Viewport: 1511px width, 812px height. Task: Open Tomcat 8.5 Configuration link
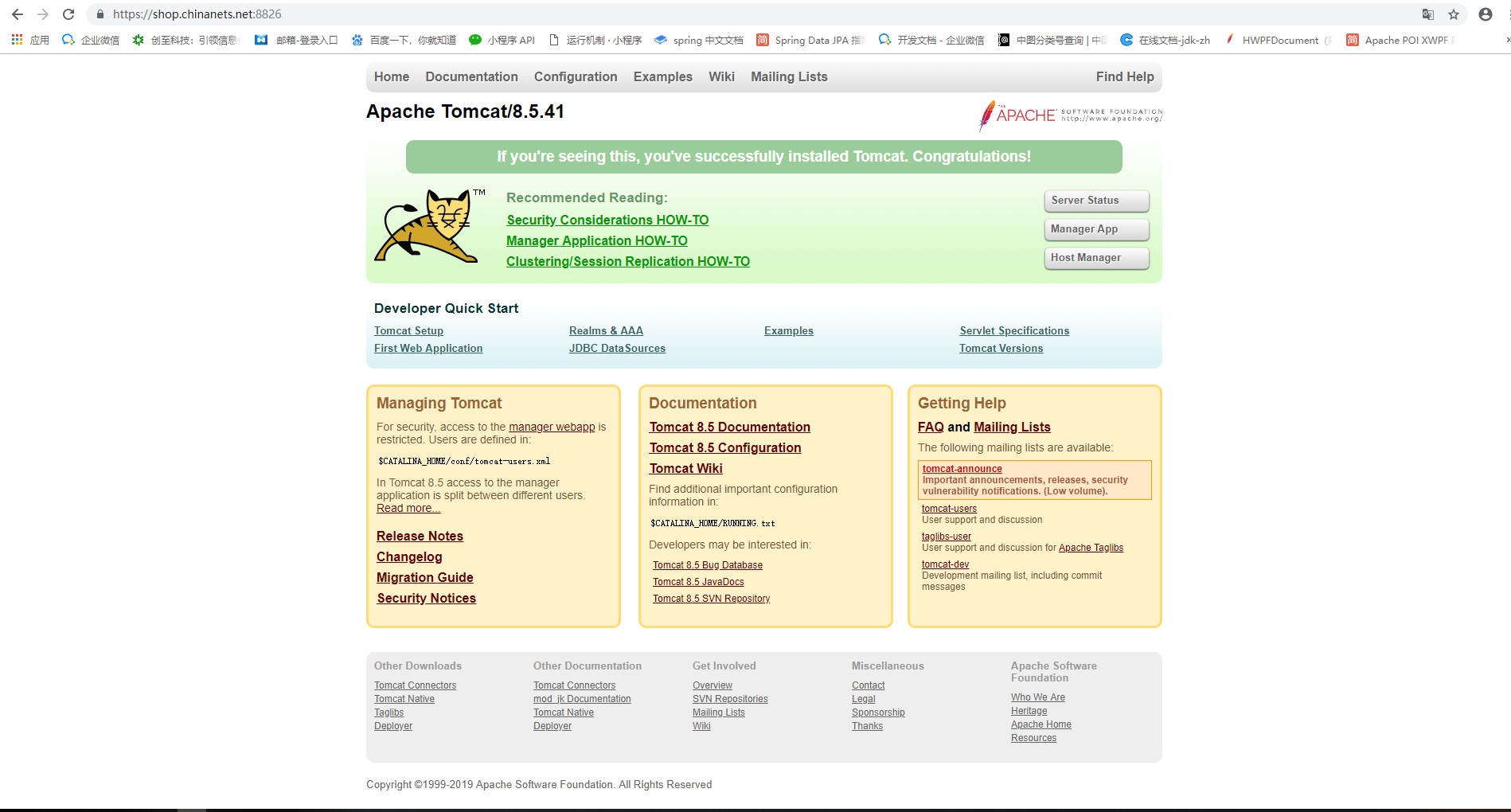(x=724, y=447)
